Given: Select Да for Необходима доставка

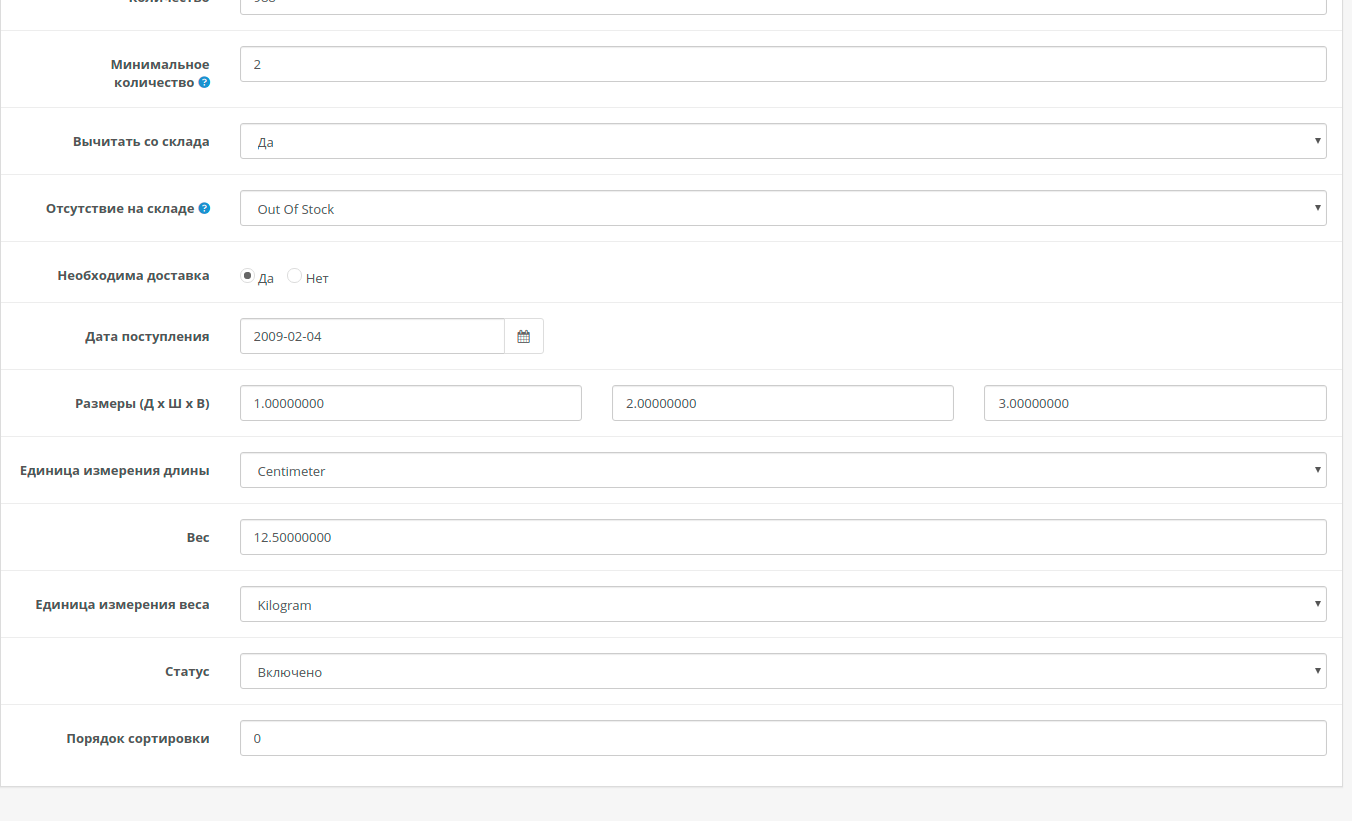Looking at the screenshot, I should 248,276.
